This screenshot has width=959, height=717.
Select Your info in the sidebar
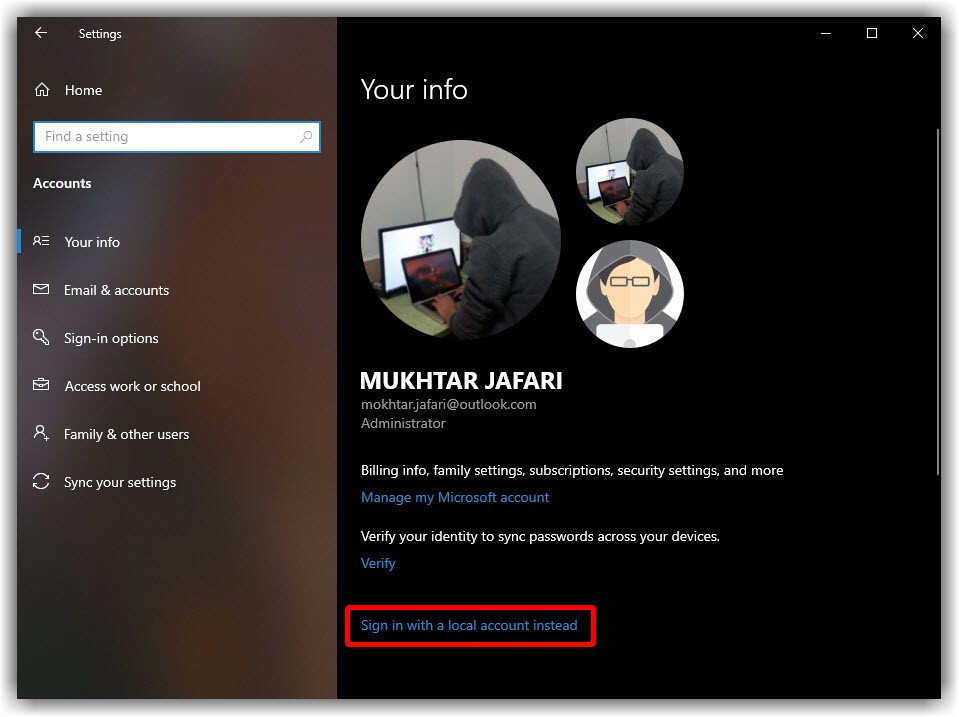[x=92, y=242]
